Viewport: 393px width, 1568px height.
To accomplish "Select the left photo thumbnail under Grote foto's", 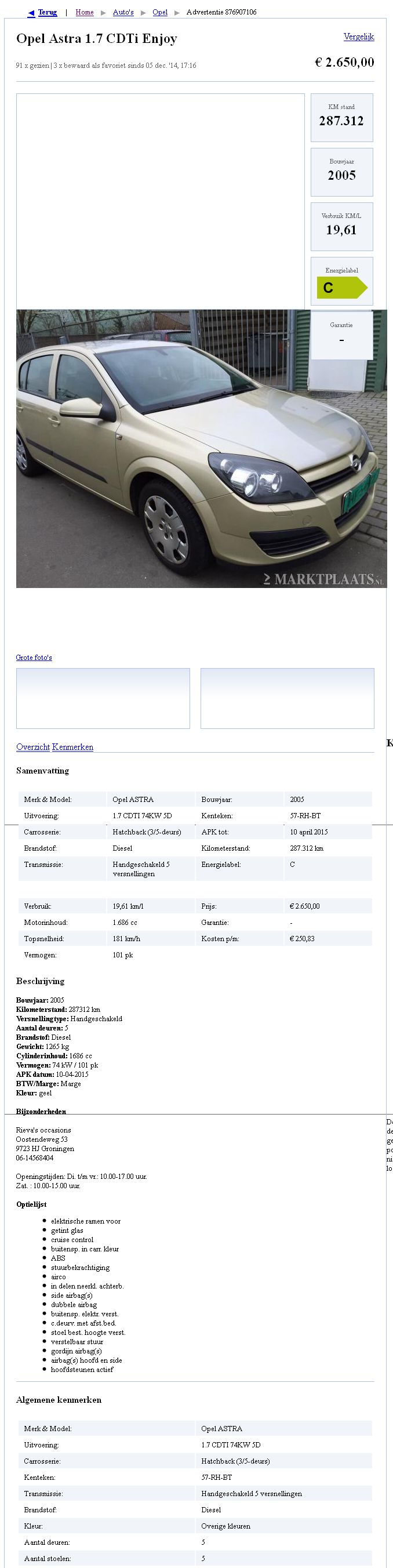I will tap(103, 698).
